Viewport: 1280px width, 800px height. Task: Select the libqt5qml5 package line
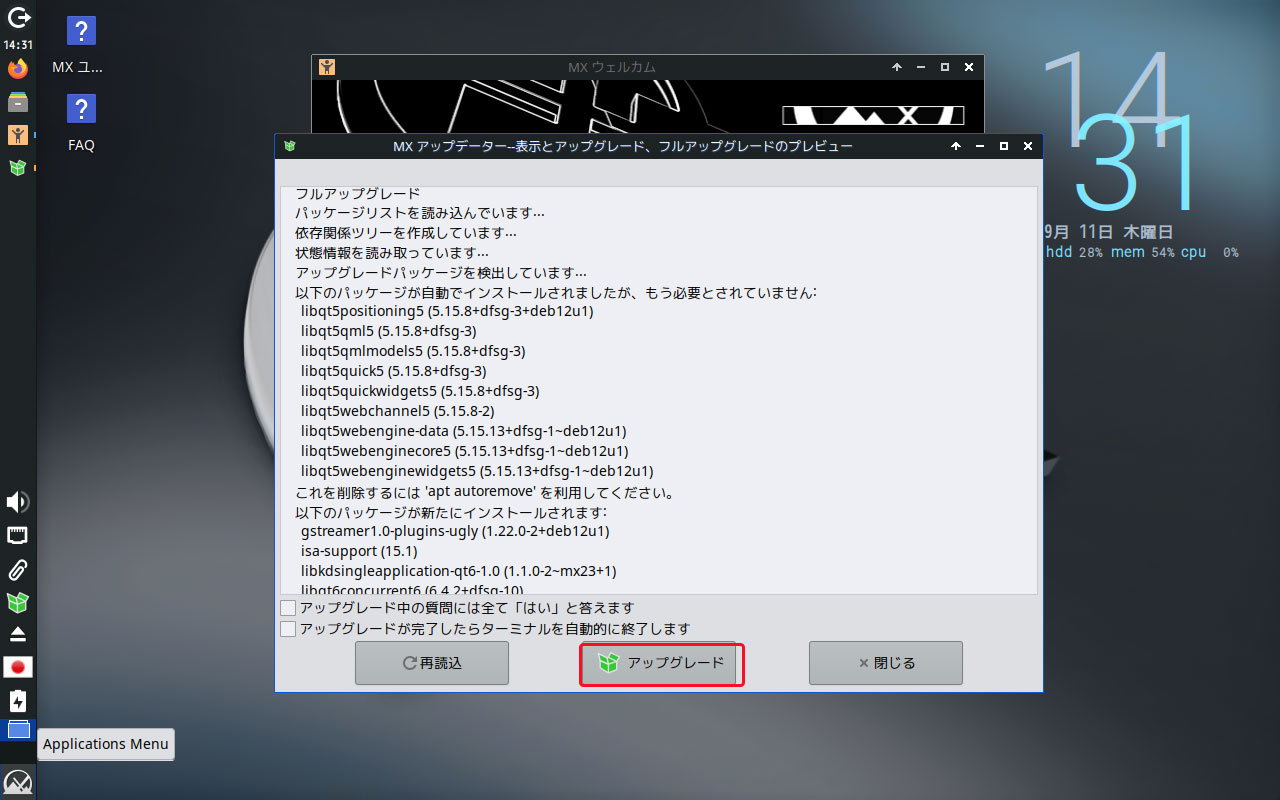[388, 331]
